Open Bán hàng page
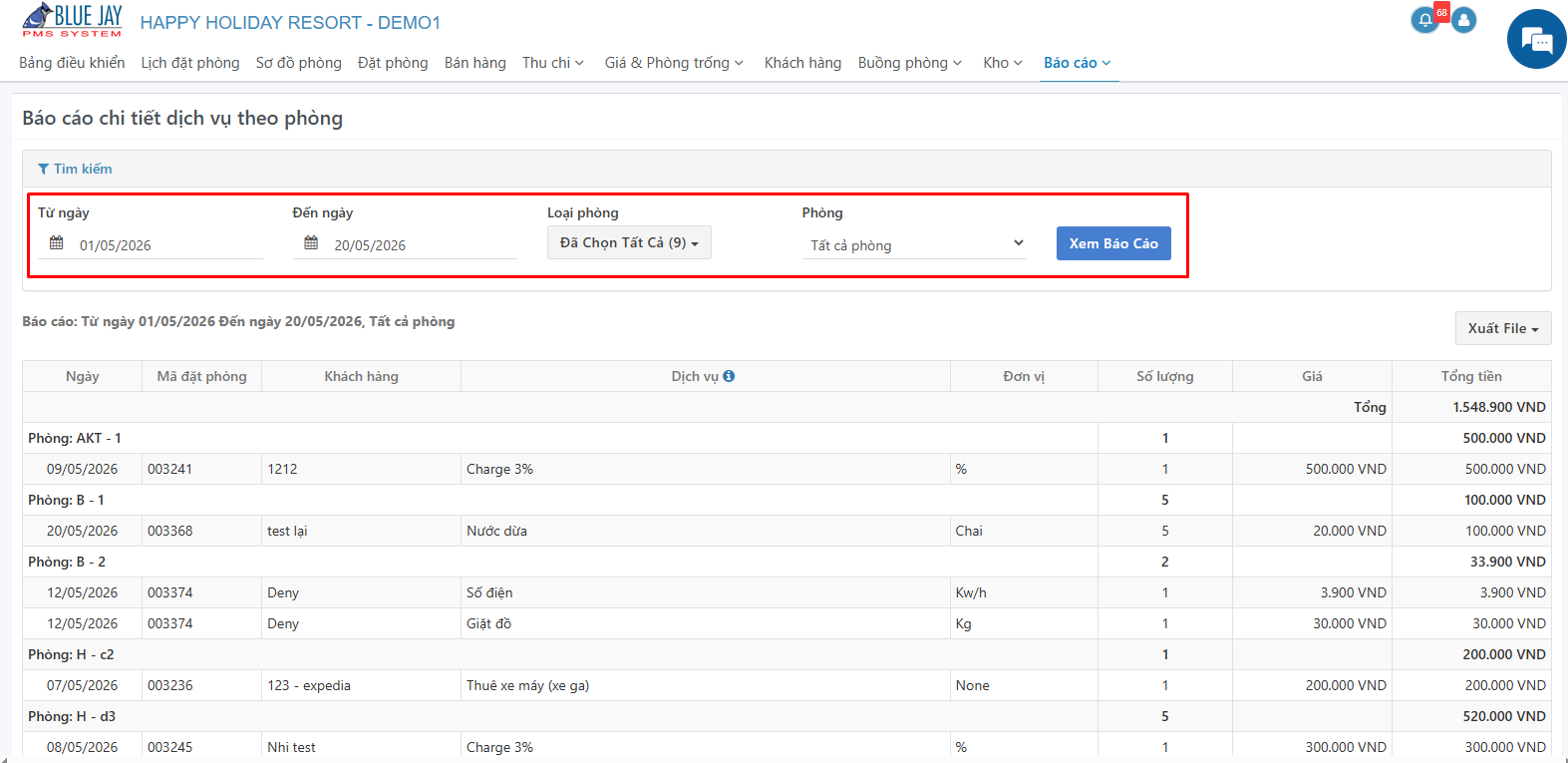 click(x=475, y=63)
